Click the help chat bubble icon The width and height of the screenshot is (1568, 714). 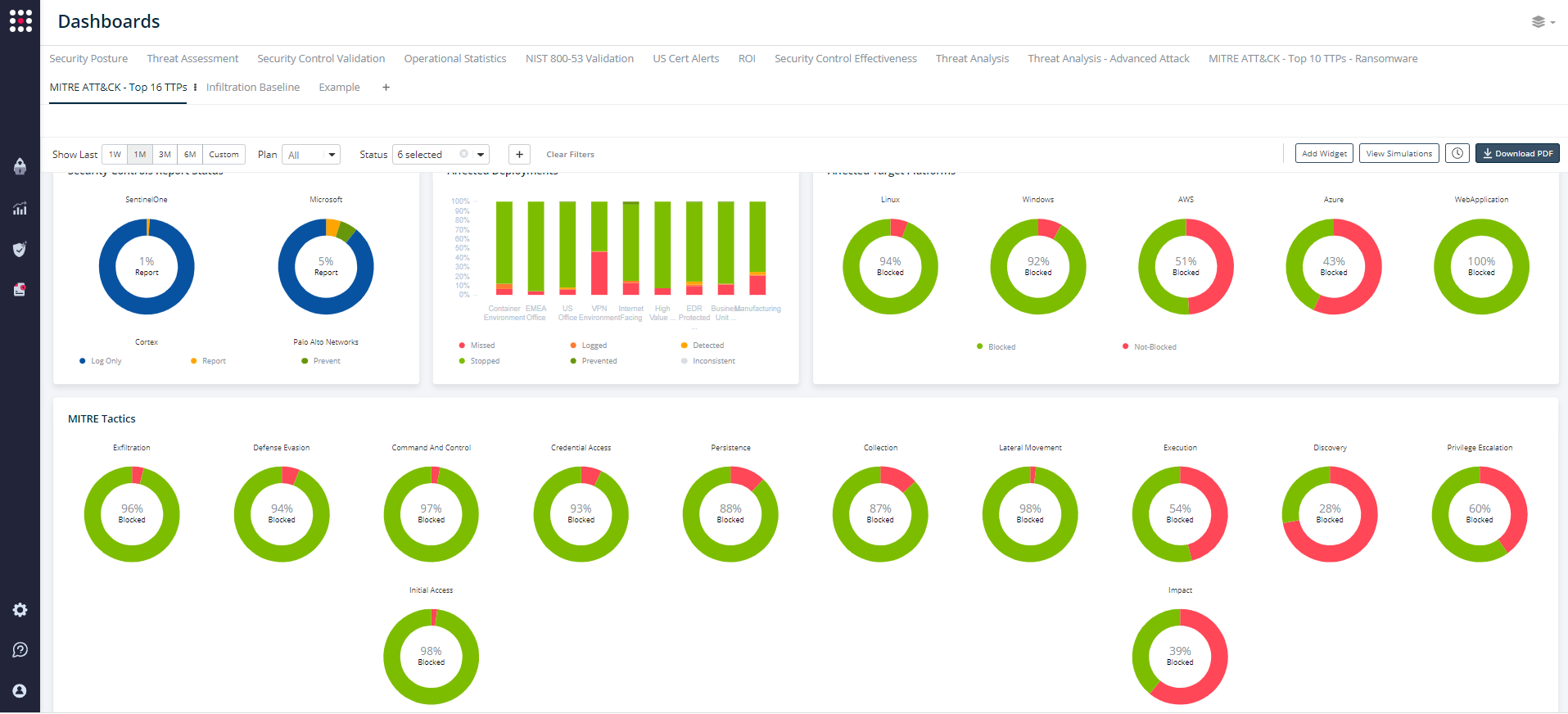(20, 650)
